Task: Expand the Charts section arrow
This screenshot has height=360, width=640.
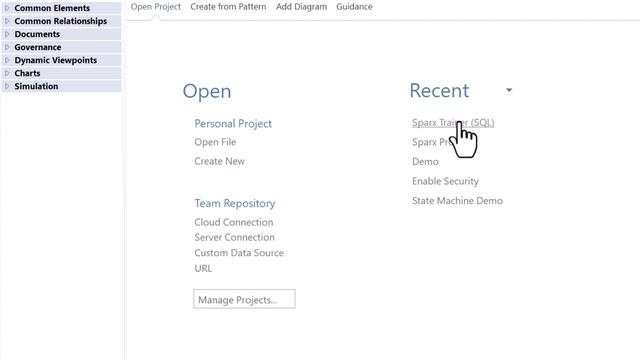Action: pos(7,73)
